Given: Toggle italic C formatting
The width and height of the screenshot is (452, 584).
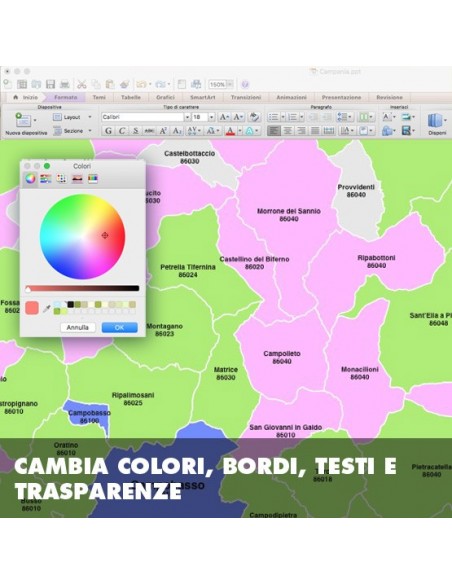Looking at the screenshot, I should [x=122, y=131].
